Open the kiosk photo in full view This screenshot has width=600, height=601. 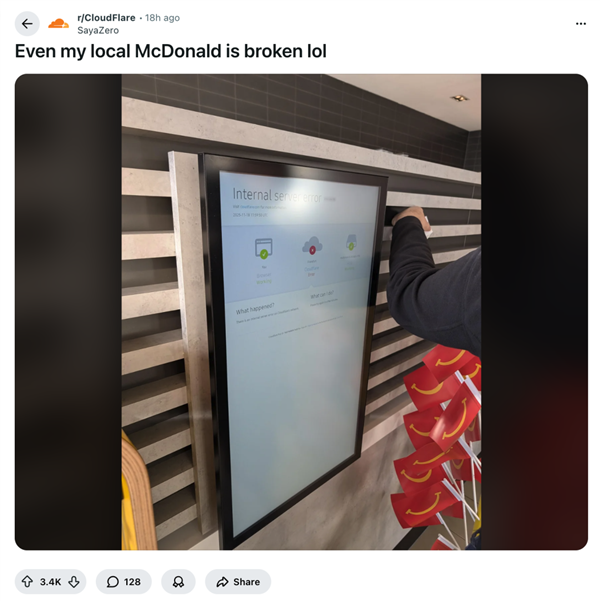tap(301, 312)
